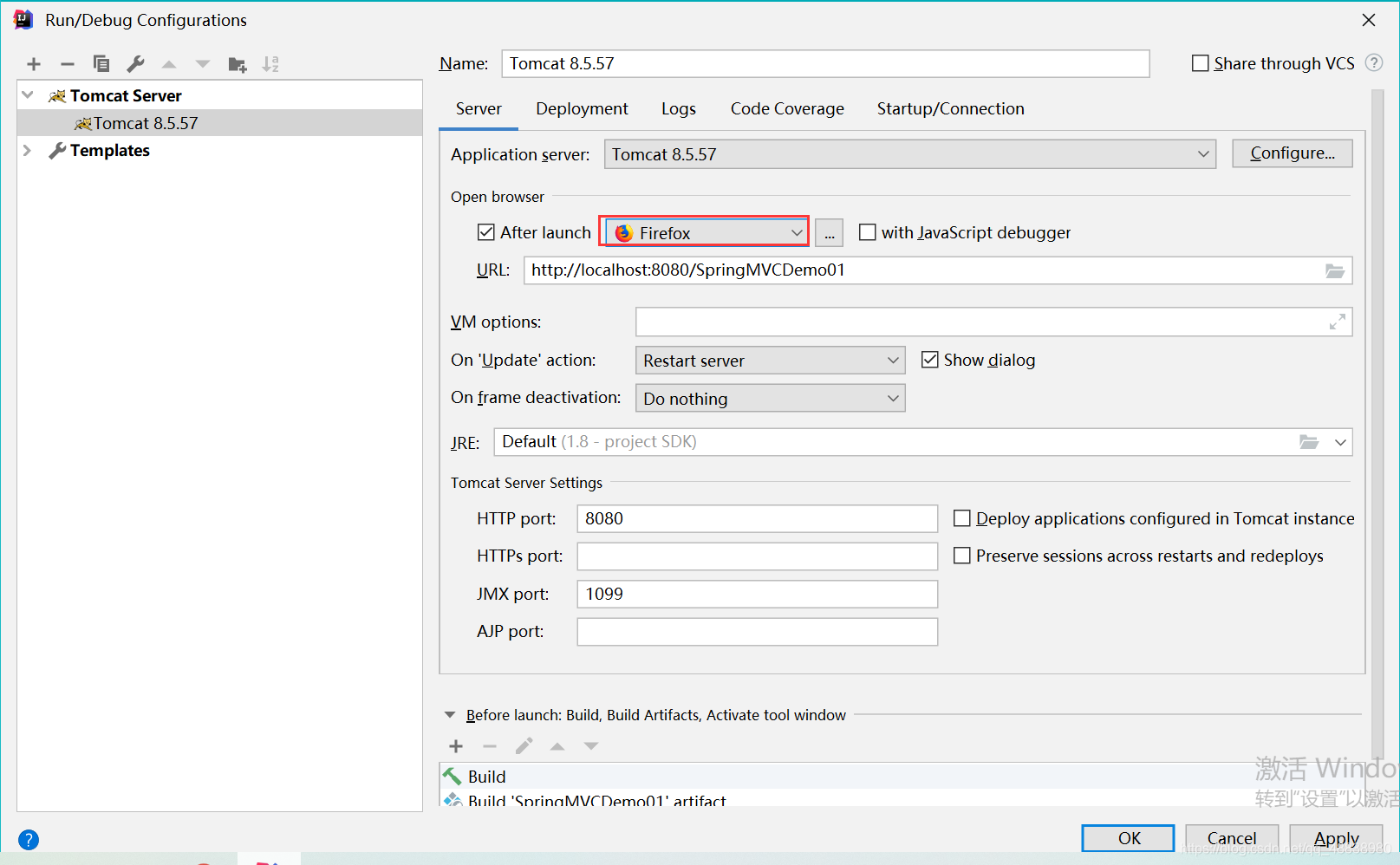1400x865 pixels.
Task: Switch to the Server tab
Action: pos(479,109)
